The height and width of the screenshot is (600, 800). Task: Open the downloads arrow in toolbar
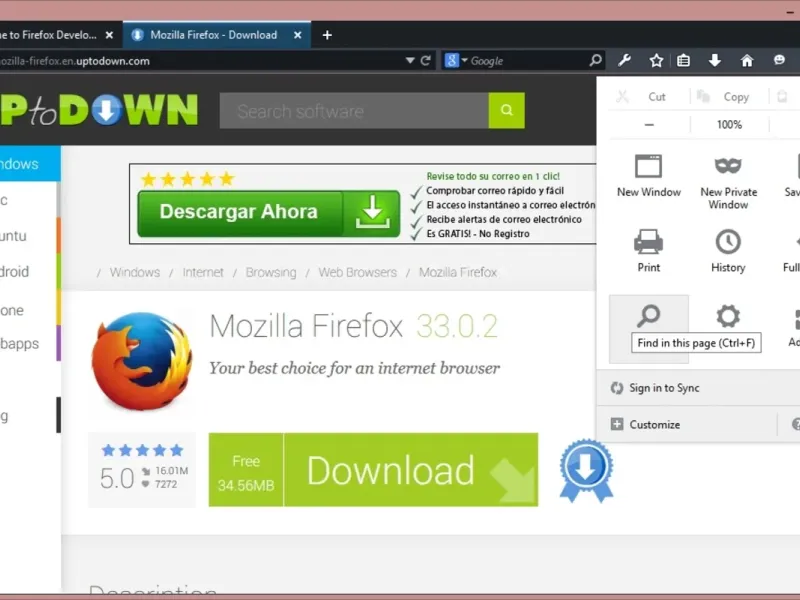click(x=715, y=61)
